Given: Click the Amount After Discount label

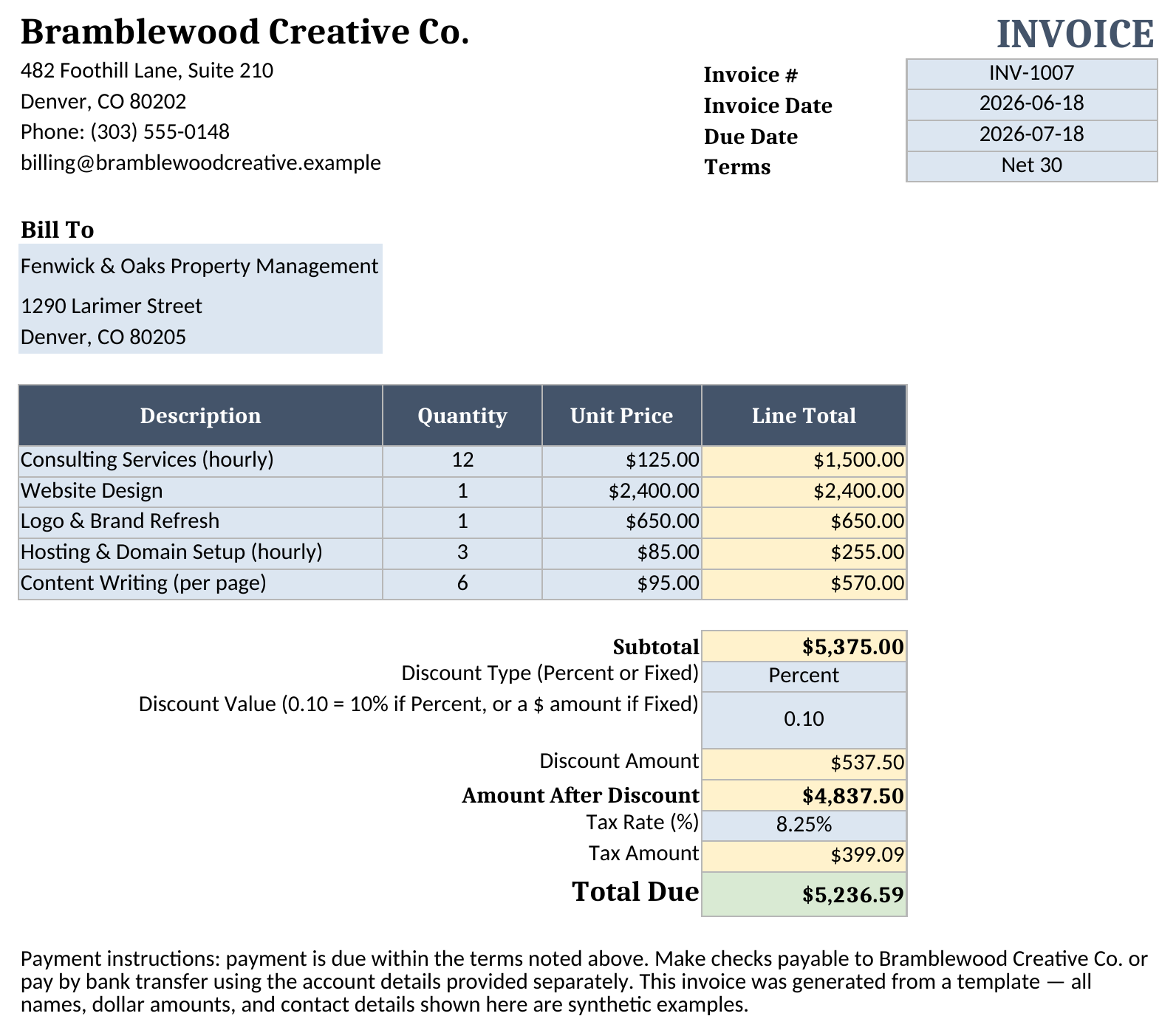Looking at the screenshot, I should (580, 795).
